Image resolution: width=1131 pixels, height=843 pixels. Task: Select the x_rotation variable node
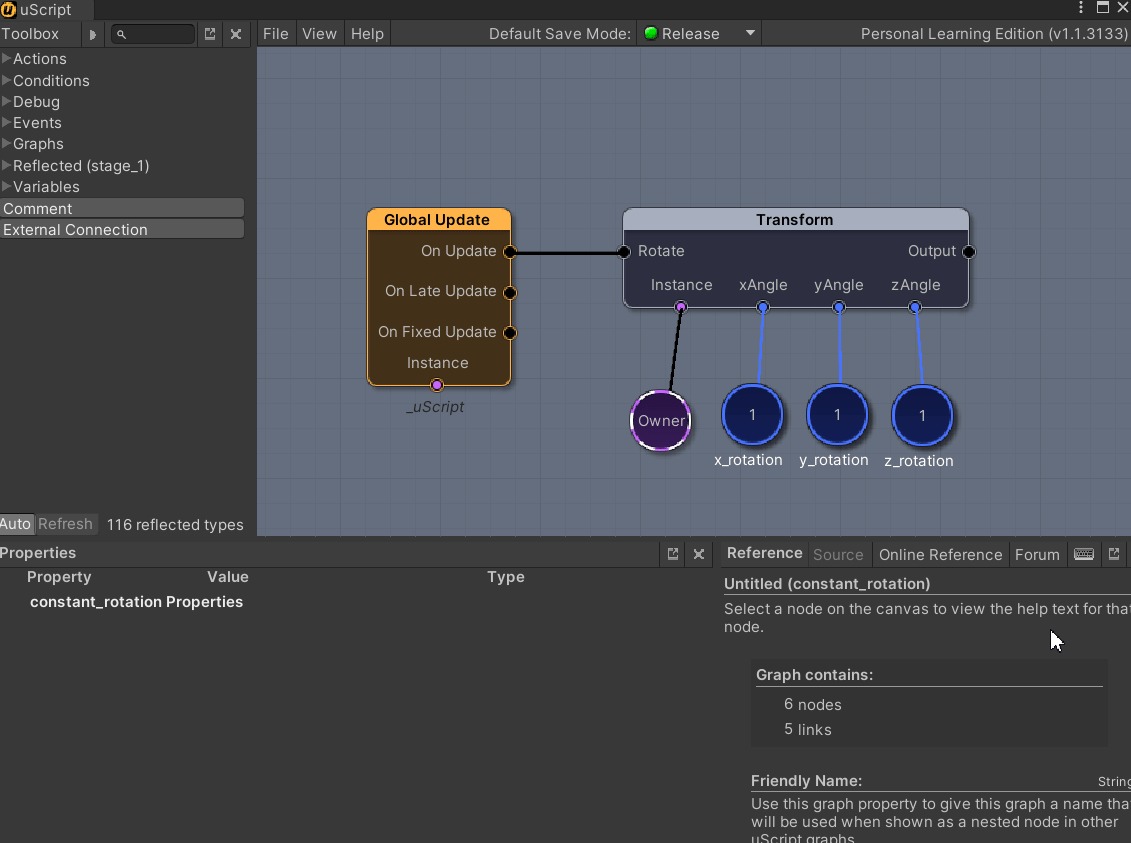click(752, 415)
